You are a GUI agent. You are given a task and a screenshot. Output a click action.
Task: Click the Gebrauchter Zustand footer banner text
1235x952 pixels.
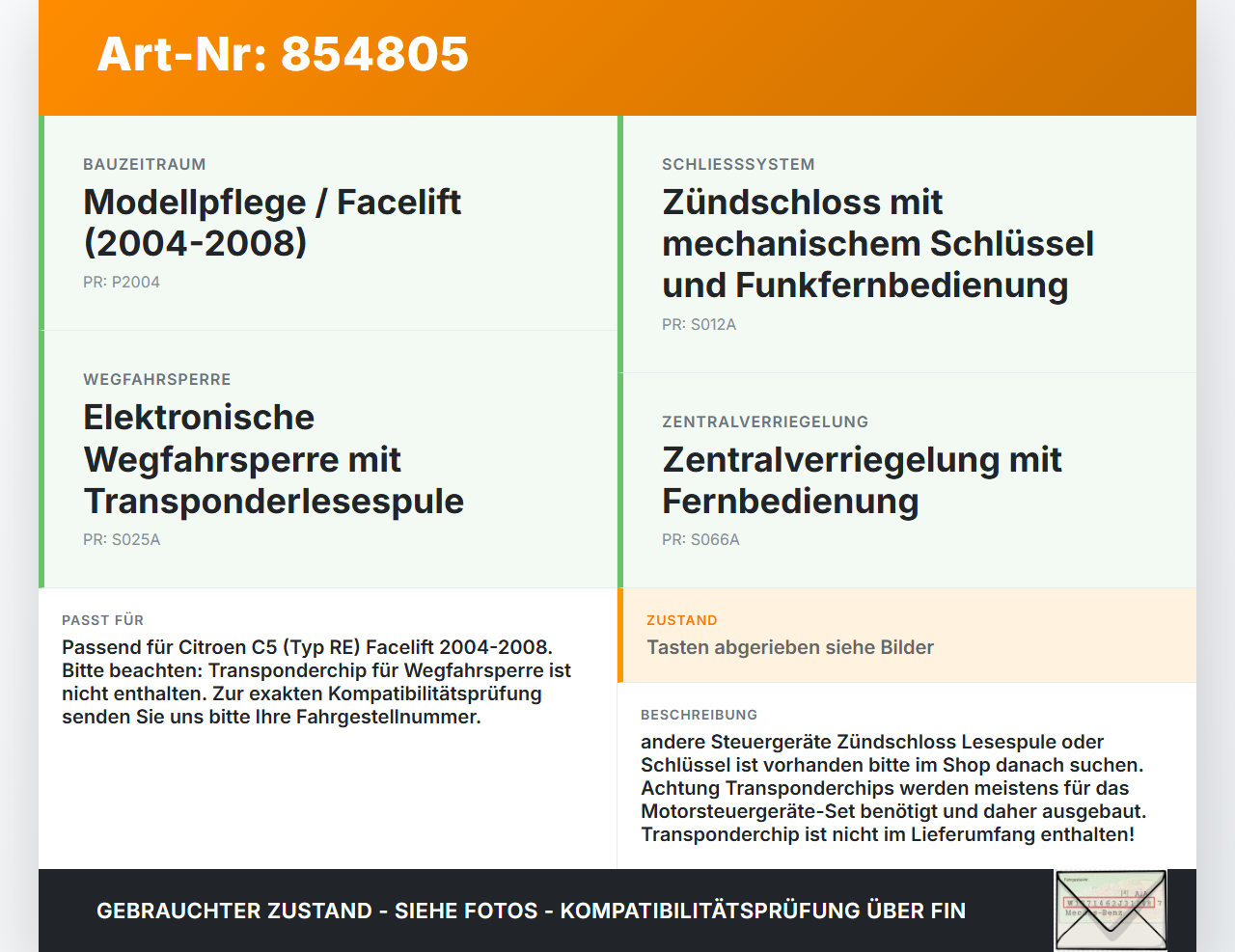(531, 911)
